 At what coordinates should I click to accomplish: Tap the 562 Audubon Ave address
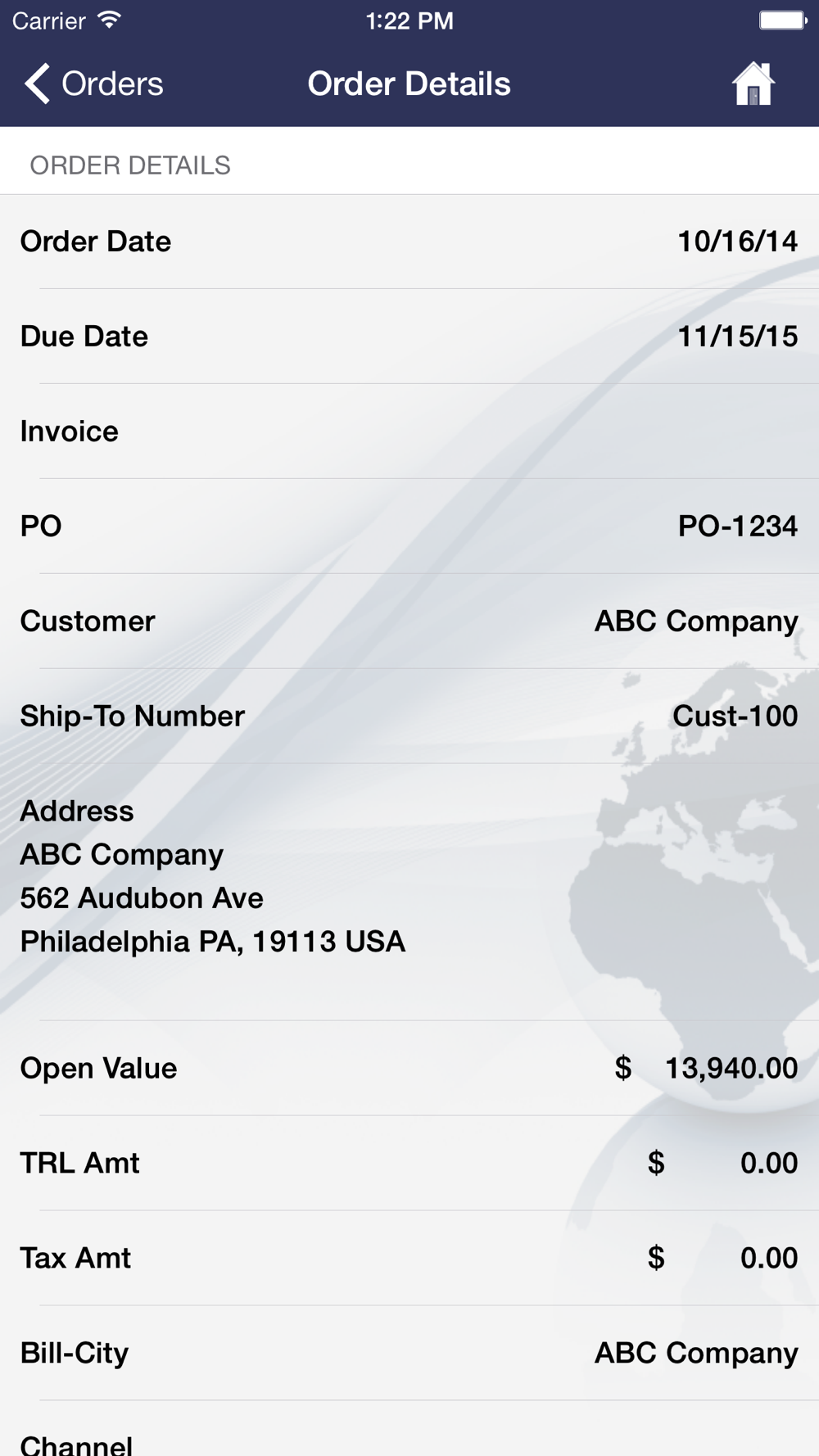(x=142, y=898)
